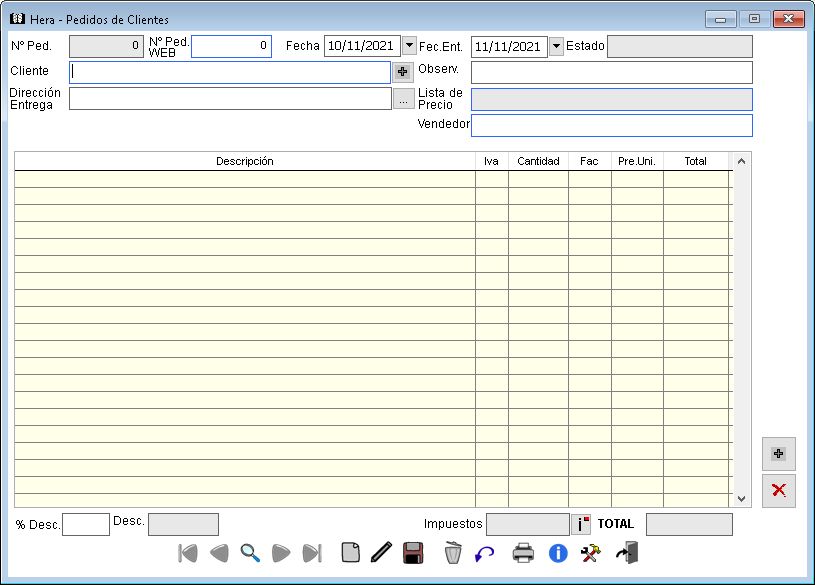815x585 pixels.
Task: Go to the previous record
Action: [219, 553]
